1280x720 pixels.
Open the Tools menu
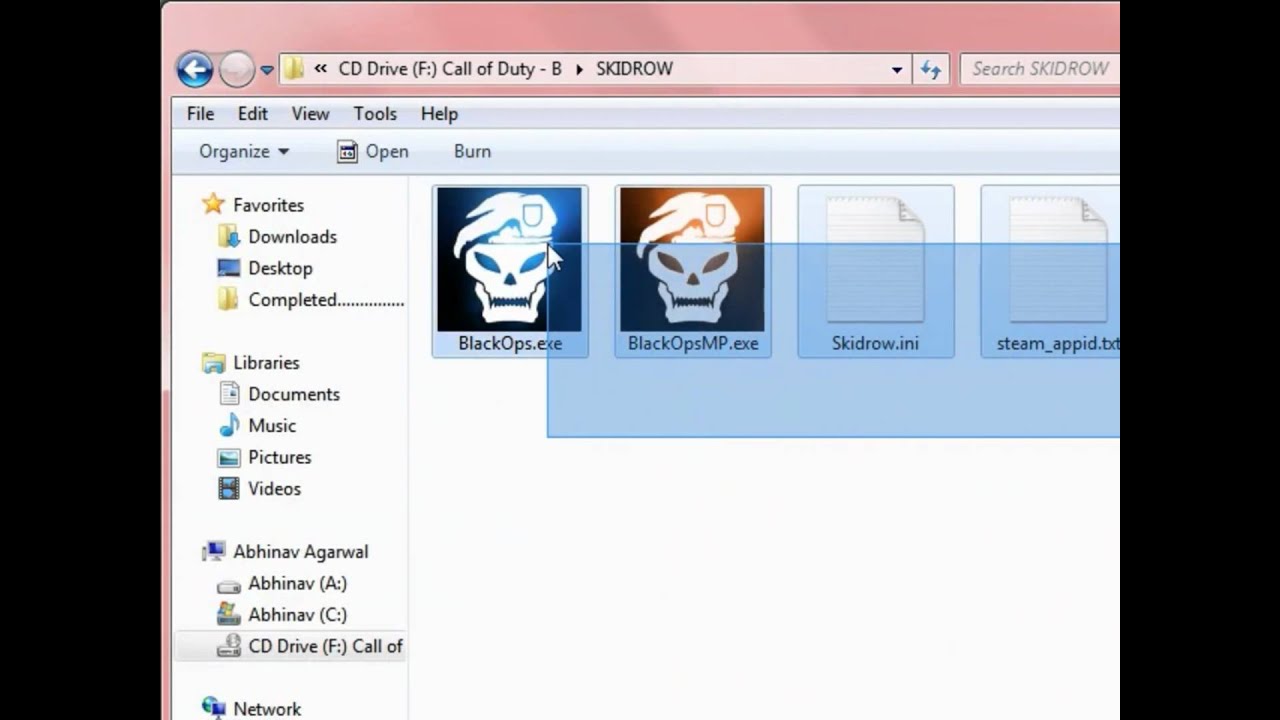point(375,114)
